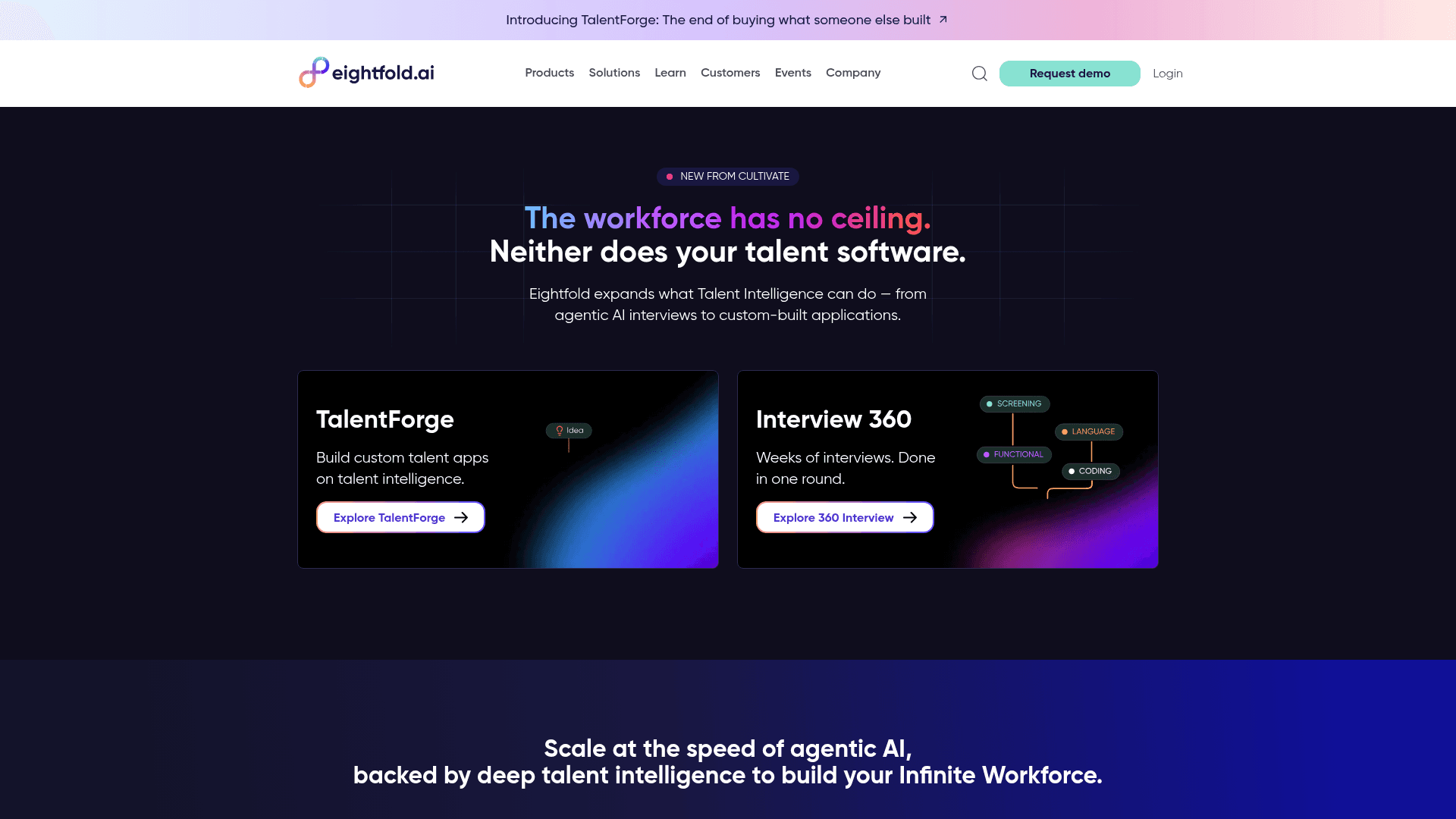Screen dimensions: 1456x819
Task: Click the TalentForge card heading
Action: (385, 419)
